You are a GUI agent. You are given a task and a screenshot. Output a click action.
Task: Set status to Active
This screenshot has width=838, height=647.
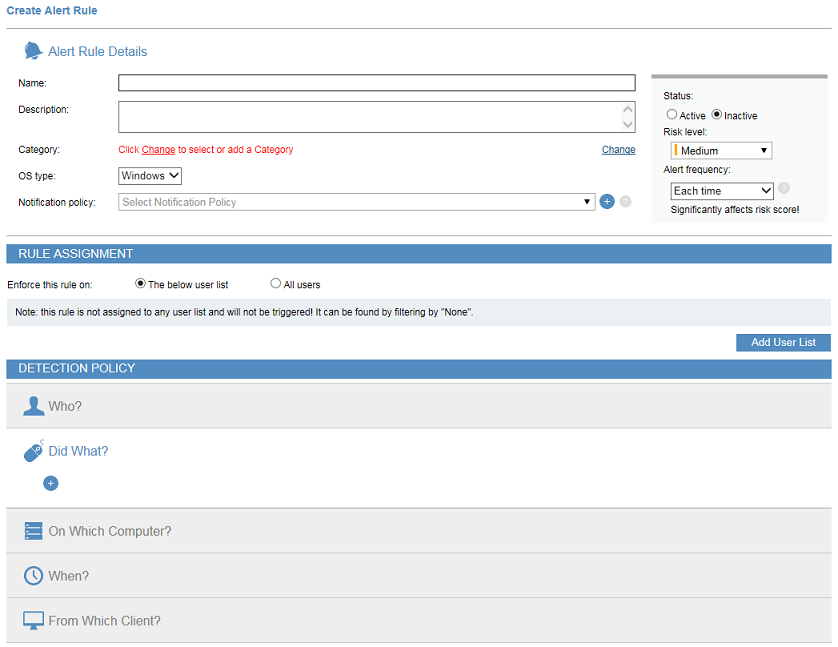coord(672,115)
